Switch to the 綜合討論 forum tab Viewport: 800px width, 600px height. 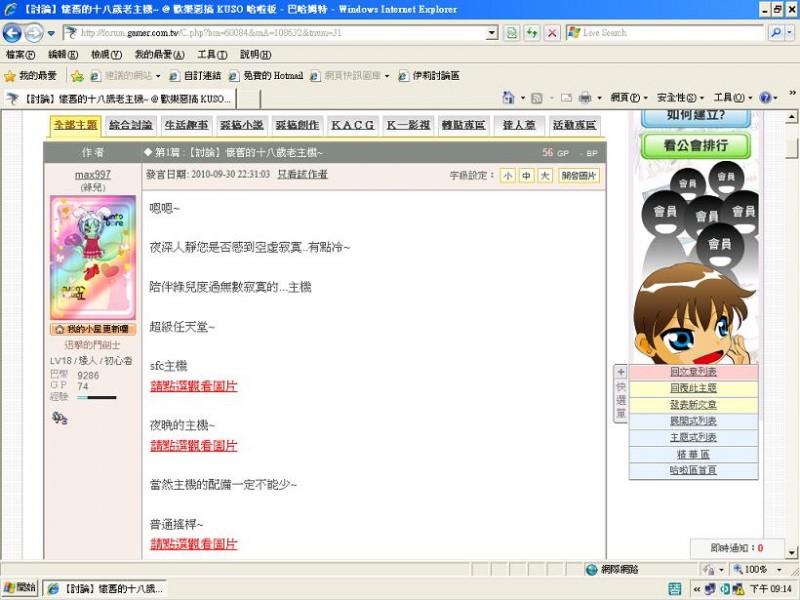pyautogui.click(x=131, y=125)
